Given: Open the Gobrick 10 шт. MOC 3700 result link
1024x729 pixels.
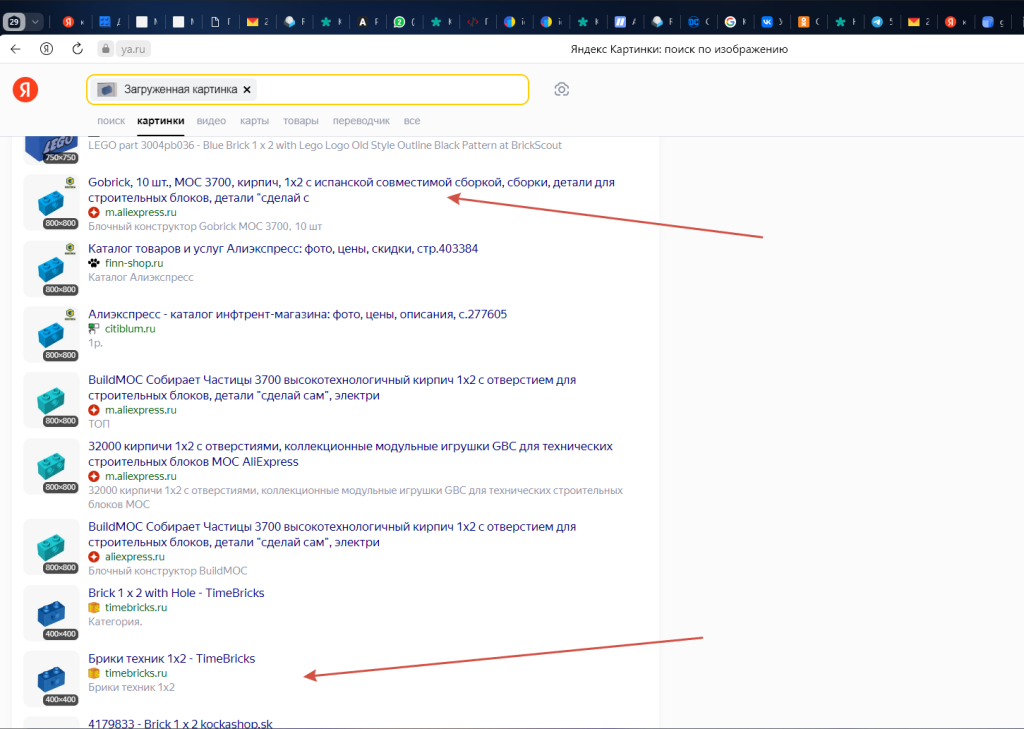Looking at the screenshot, I should tap(351, 190).
